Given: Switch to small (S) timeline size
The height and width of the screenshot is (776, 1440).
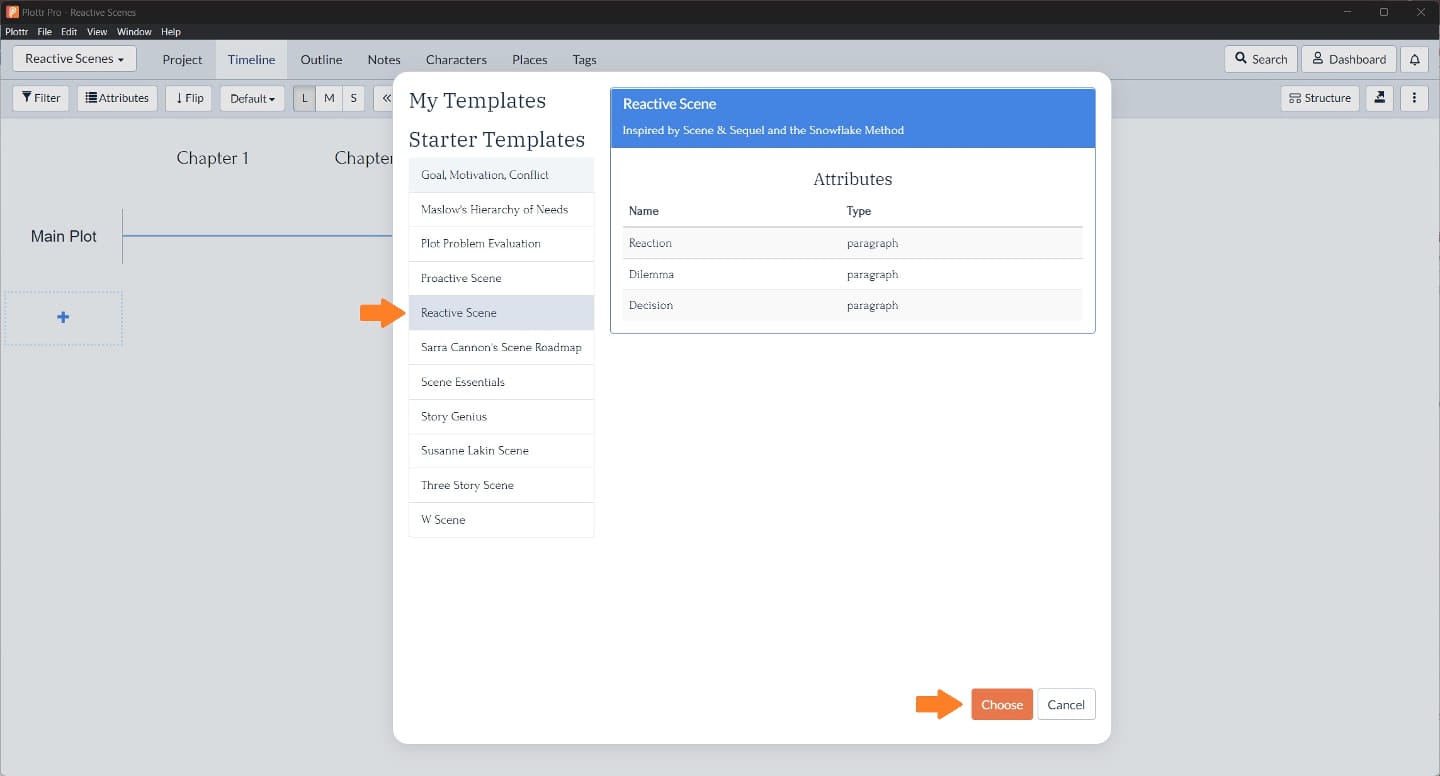Looking at the screenshot, I should 353,98.
